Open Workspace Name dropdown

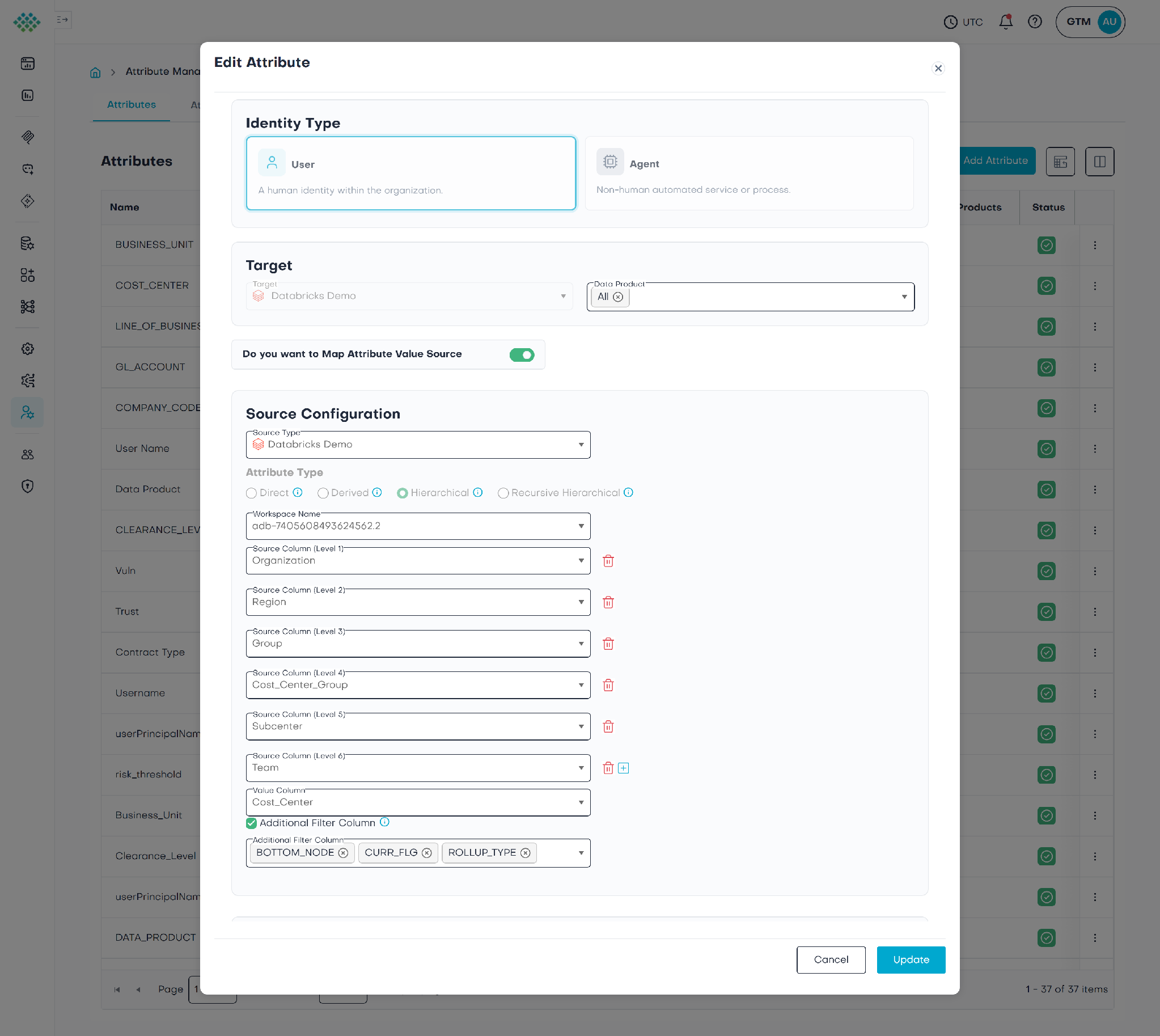[x=418, y=526]
